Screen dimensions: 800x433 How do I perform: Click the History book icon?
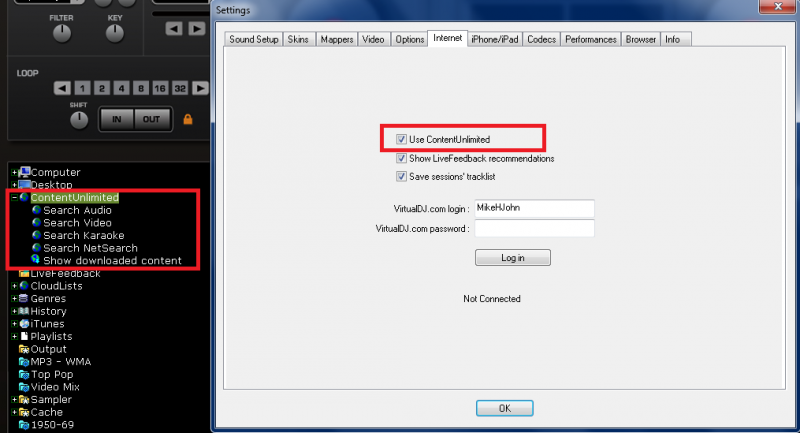[x=23, y=311]
